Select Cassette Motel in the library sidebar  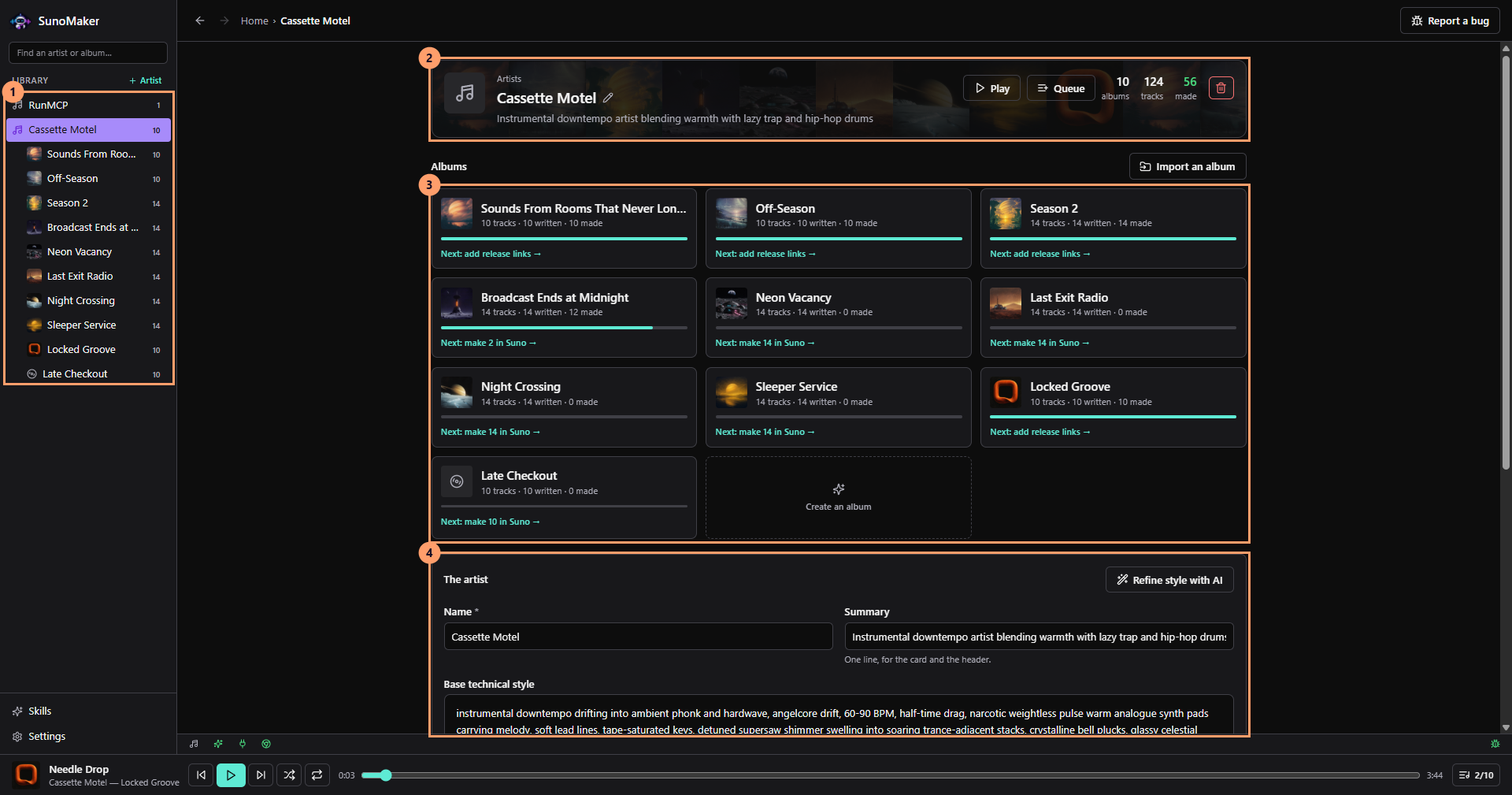[88, 130]
